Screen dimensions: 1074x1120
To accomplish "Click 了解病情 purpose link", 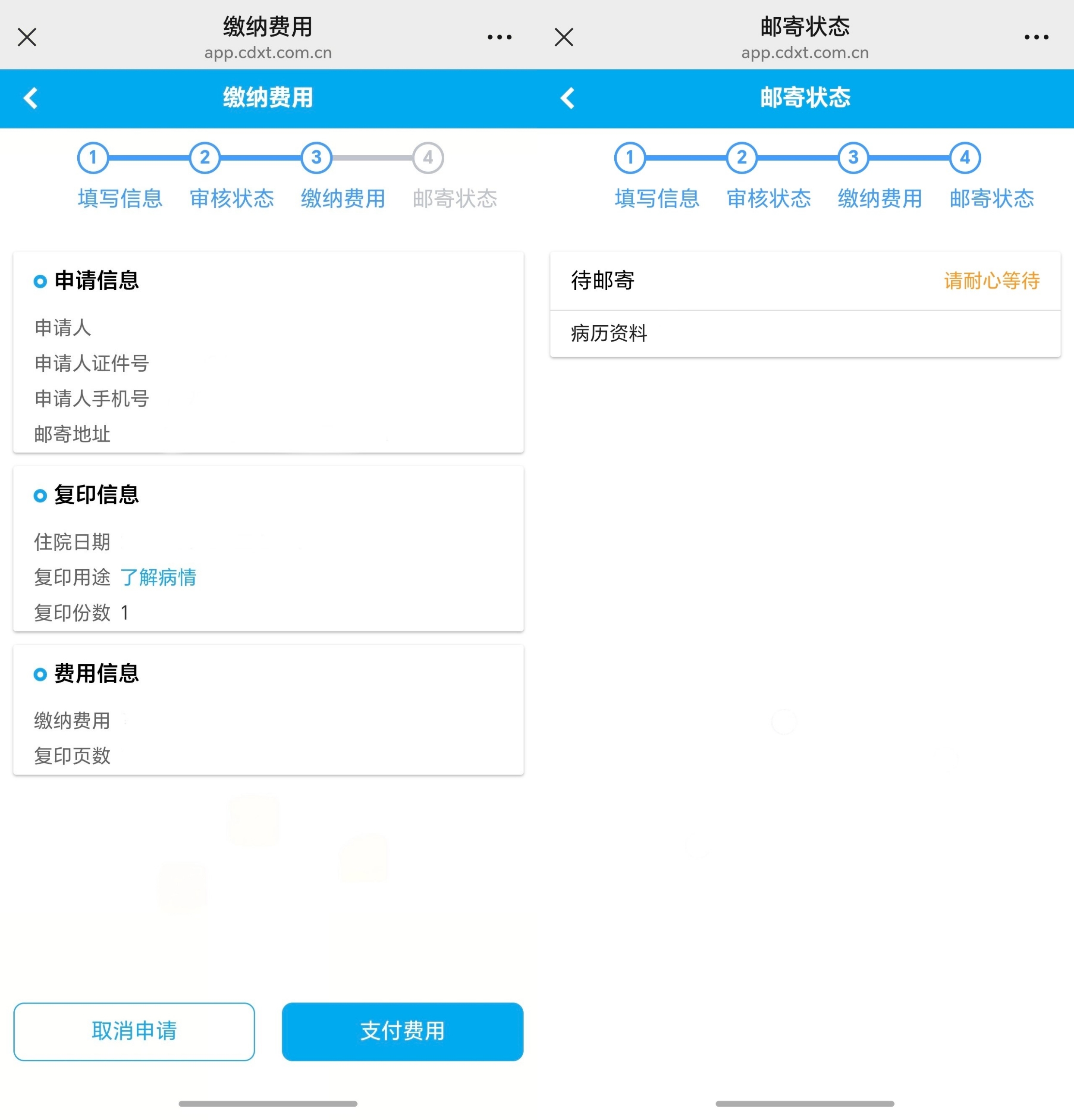I will (x=158, y=577).
